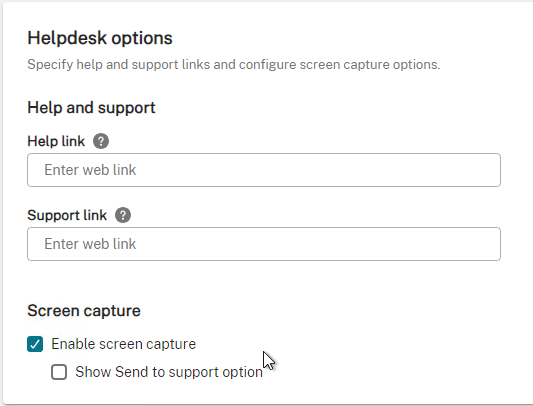This screenshot has height=406, width=533.
Task: Click the "Enter web link" placeholder under Help link
Action: [x=90, y=170]
